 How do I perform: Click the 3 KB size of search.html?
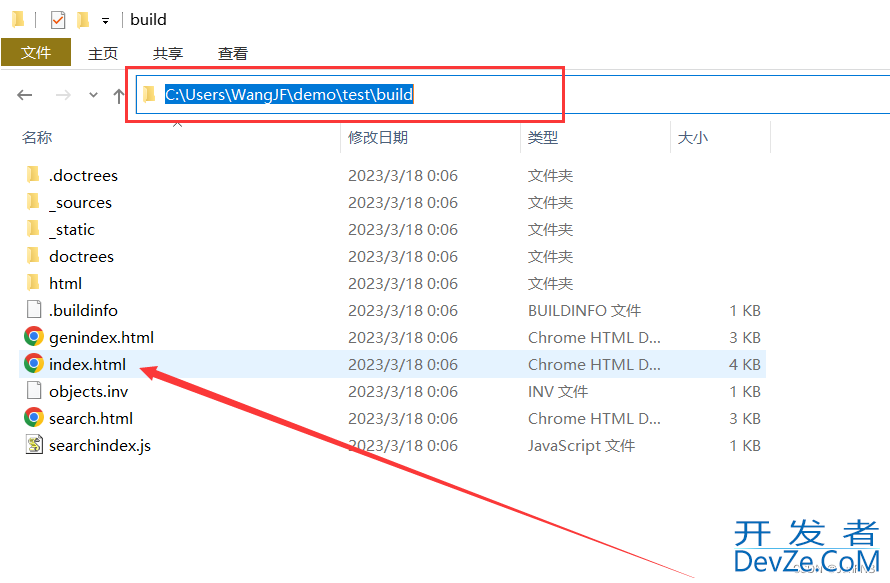(745, 418)
